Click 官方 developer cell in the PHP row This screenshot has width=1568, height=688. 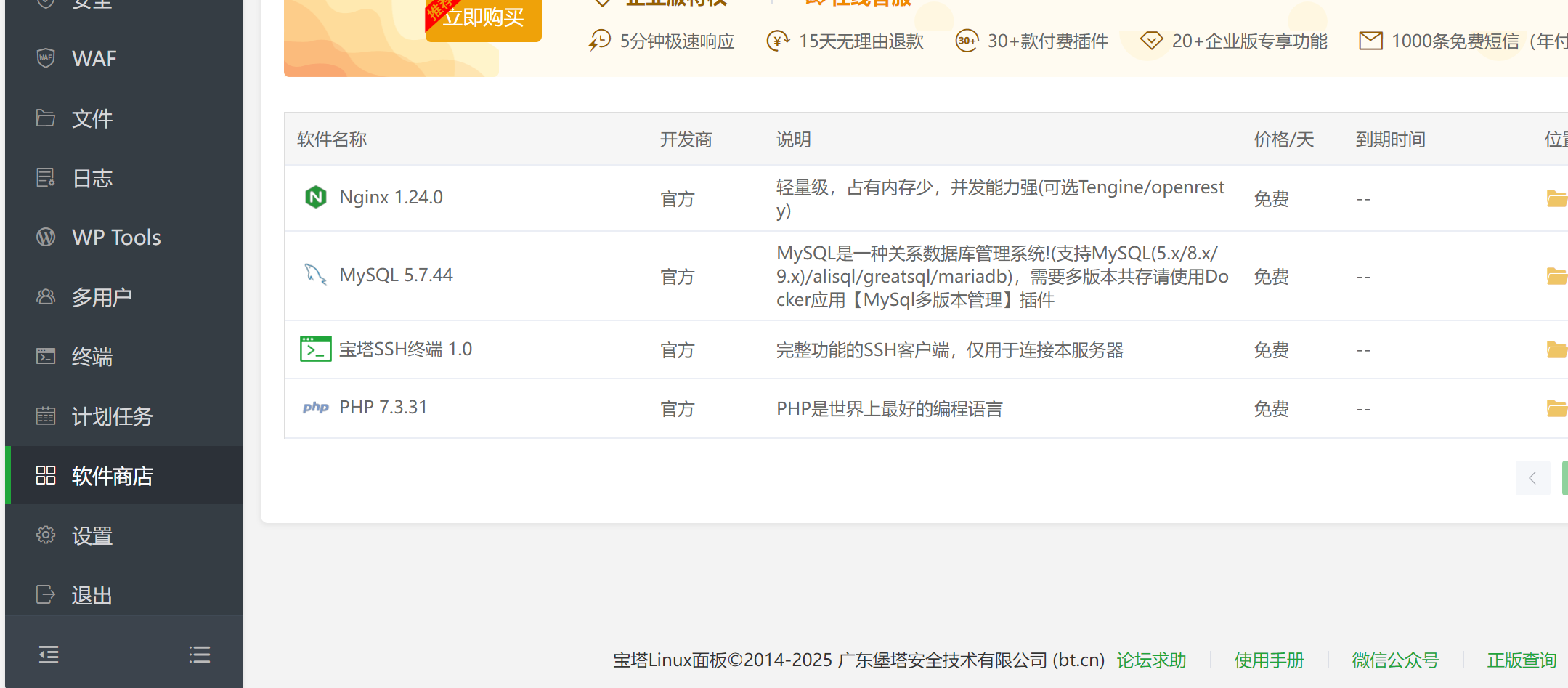pyautogui.click(x=678, y=409)
